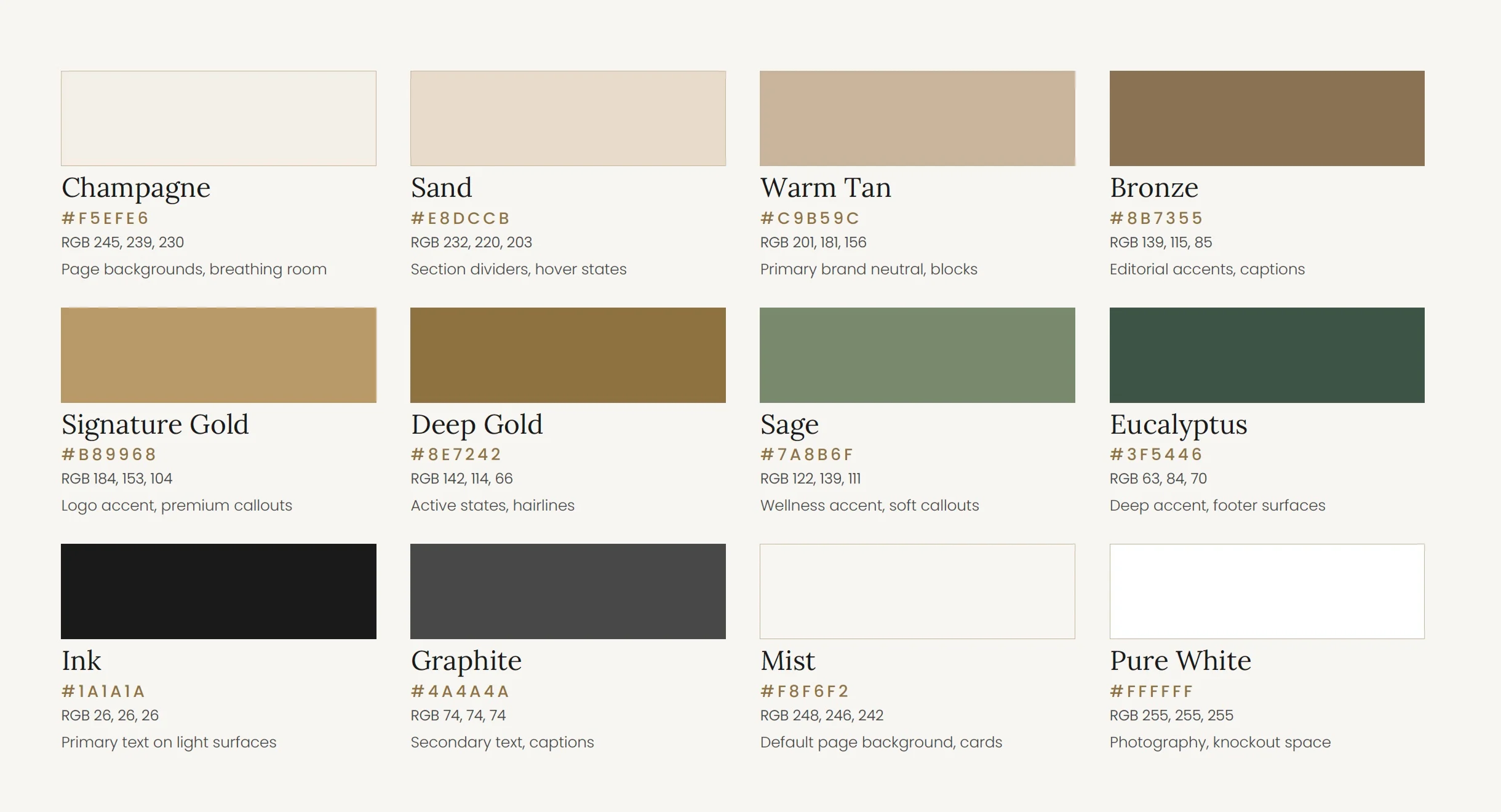Click the Warm Tan heading
Viewport: 1501px width, 812px height.
click(826, 188)
